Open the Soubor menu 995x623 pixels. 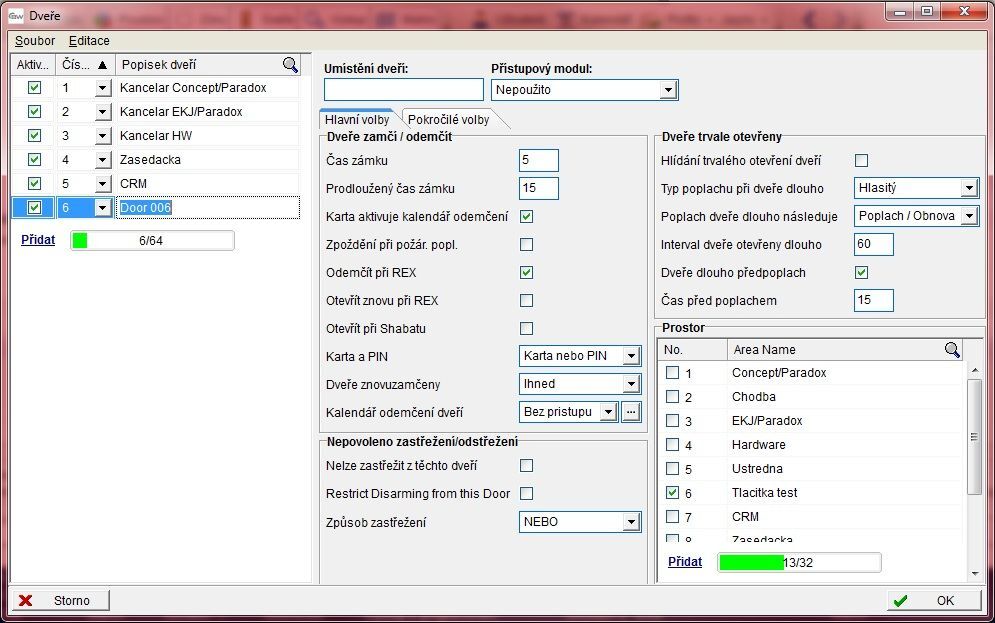35,41
